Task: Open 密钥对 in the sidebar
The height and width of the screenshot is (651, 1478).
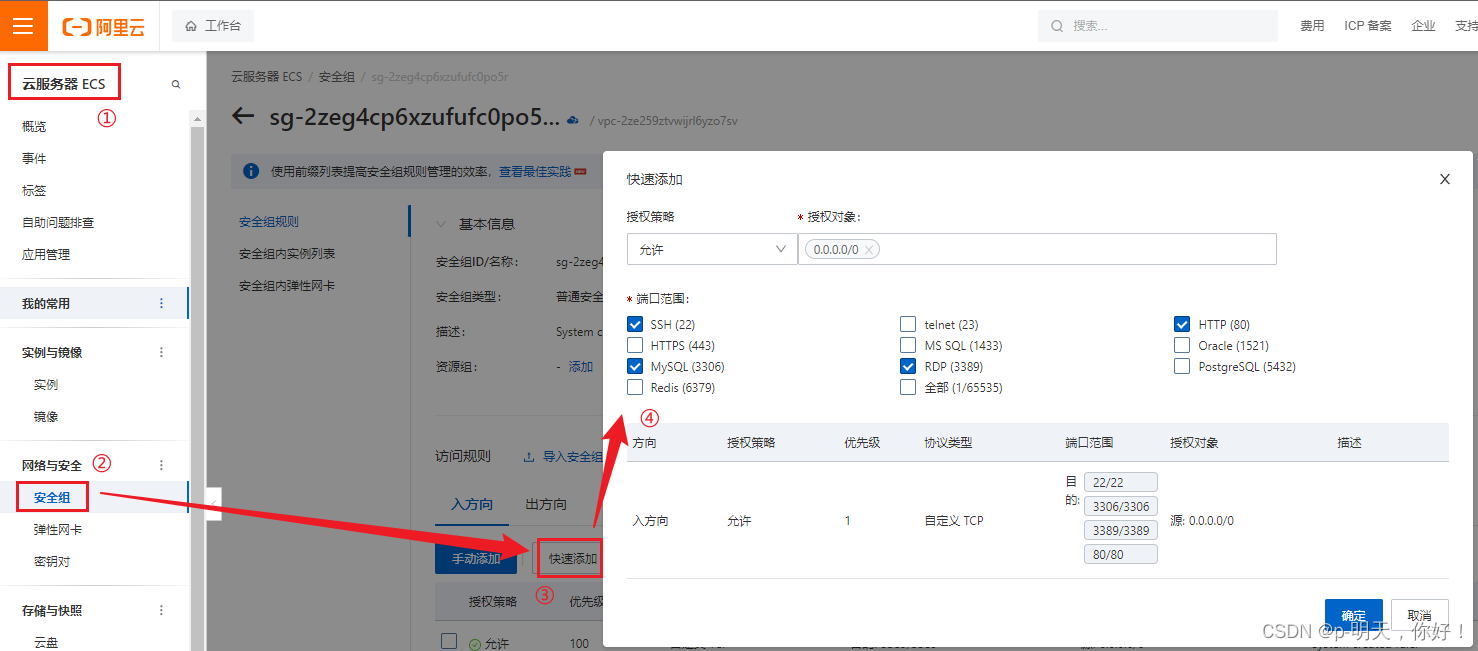Action: [52, 561]
